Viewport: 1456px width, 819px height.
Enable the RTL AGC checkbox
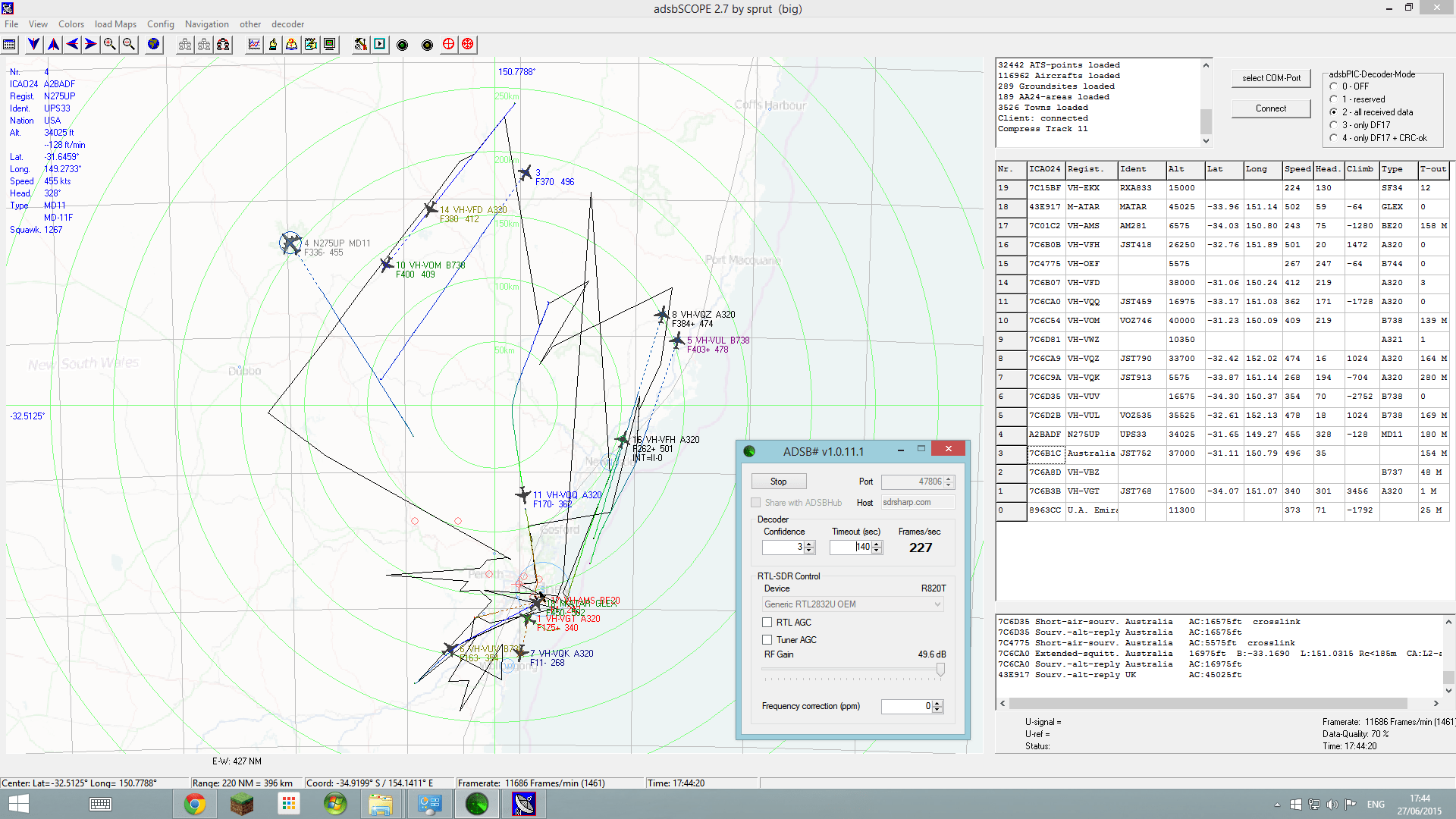coord(767,623)
